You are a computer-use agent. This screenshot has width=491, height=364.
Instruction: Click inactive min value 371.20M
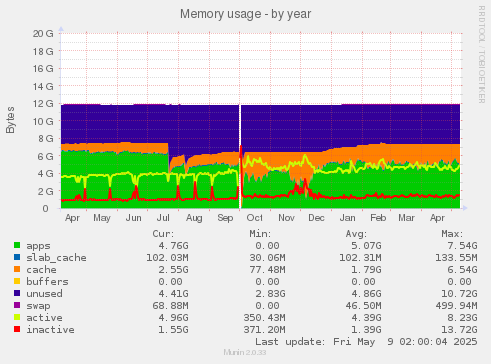264,330
